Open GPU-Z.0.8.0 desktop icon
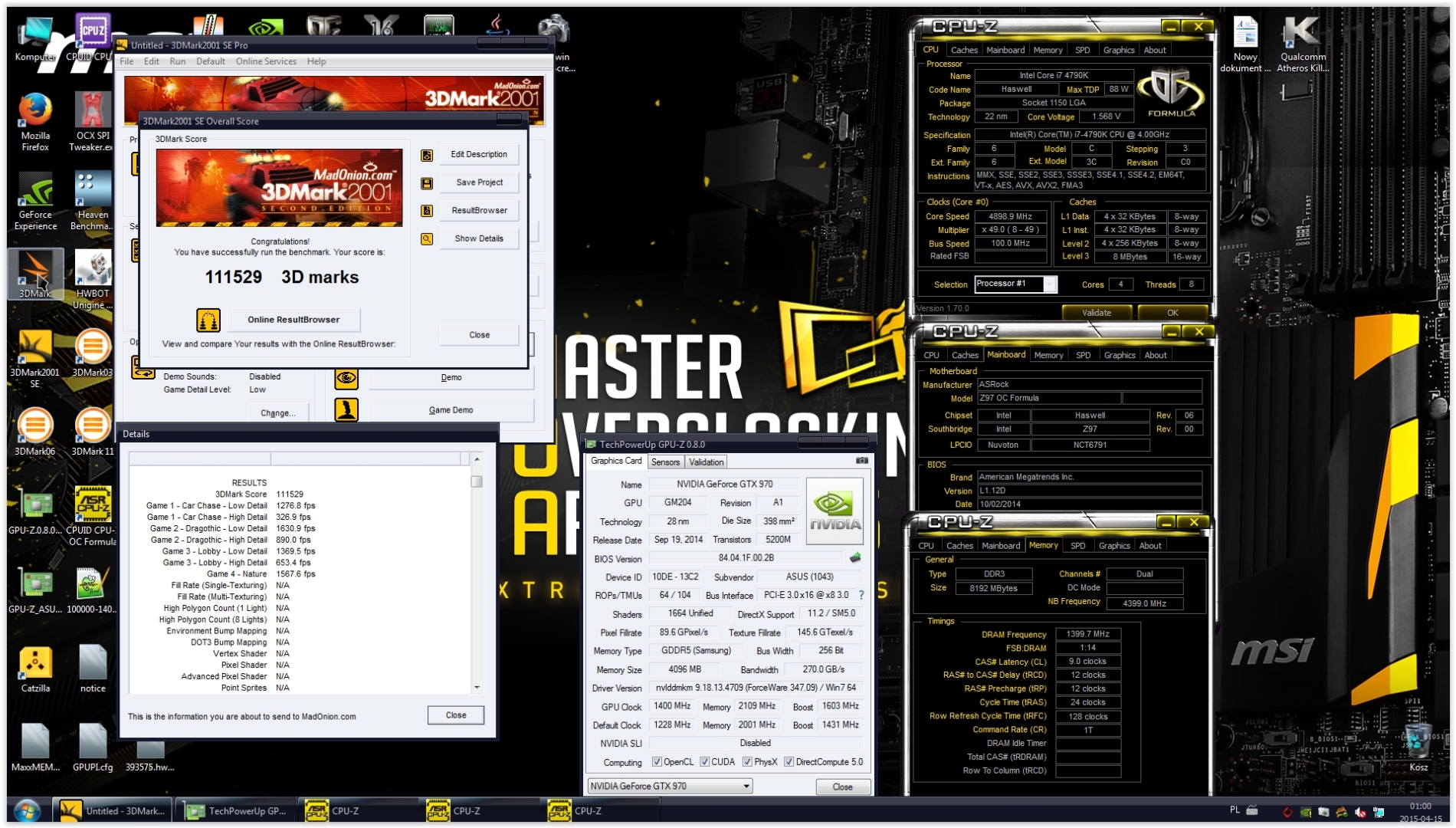Screen dimensions: 1456x828 click(x=35, y=511)
